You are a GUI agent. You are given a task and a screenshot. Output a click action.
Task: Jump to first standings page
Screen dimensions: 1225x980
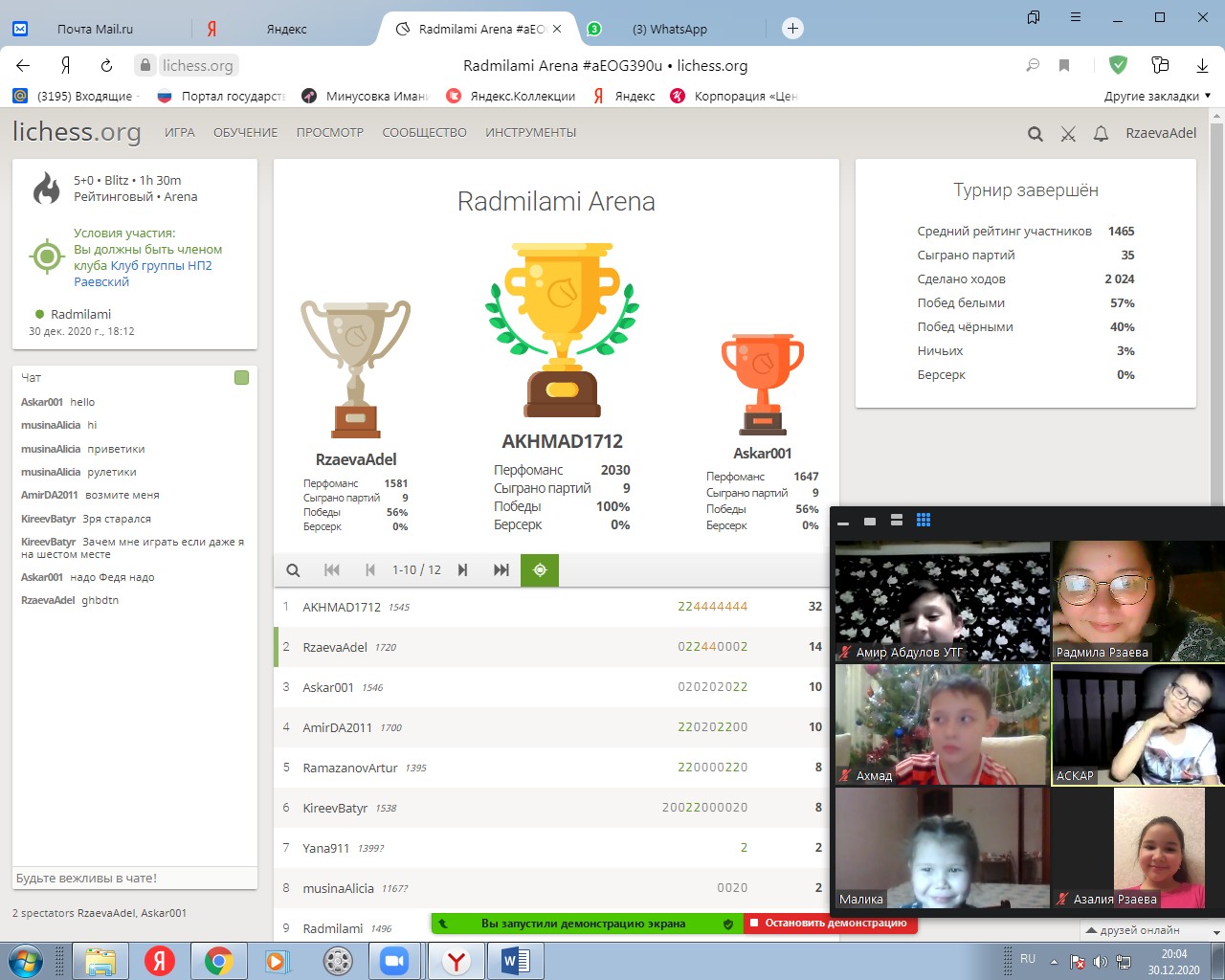(x=332, y=570)
